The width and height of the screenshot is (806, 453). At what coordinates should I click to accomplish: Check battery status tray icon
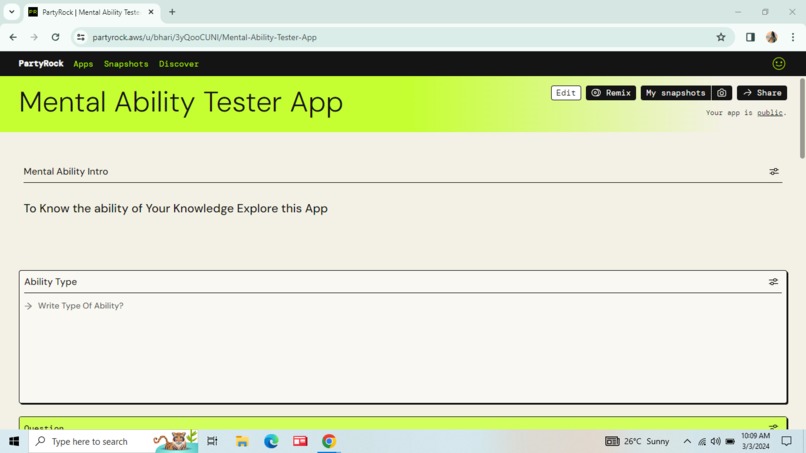point(730,441)
